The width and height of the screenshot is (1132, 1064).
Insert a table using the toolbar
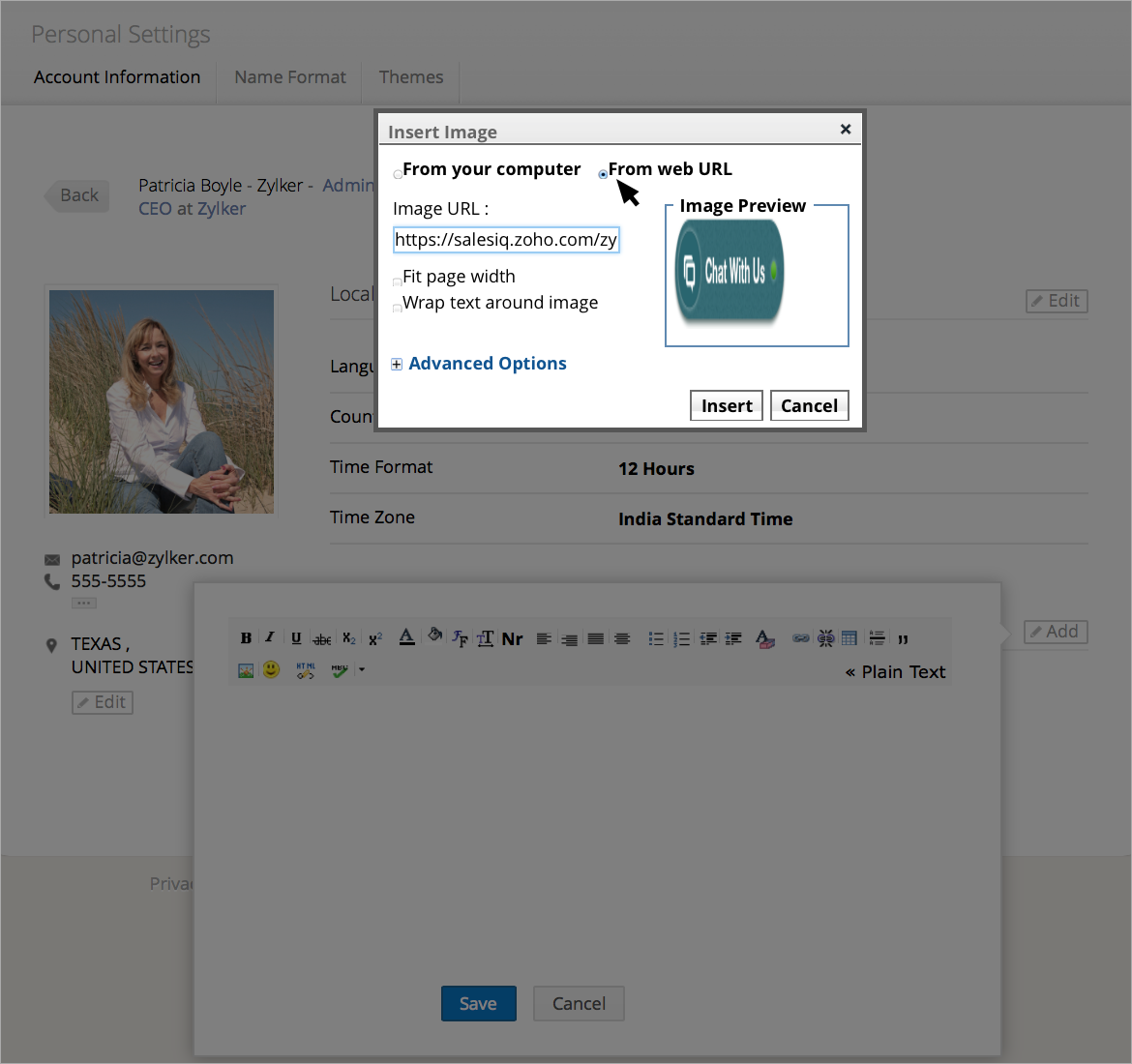tap(849, 638)
